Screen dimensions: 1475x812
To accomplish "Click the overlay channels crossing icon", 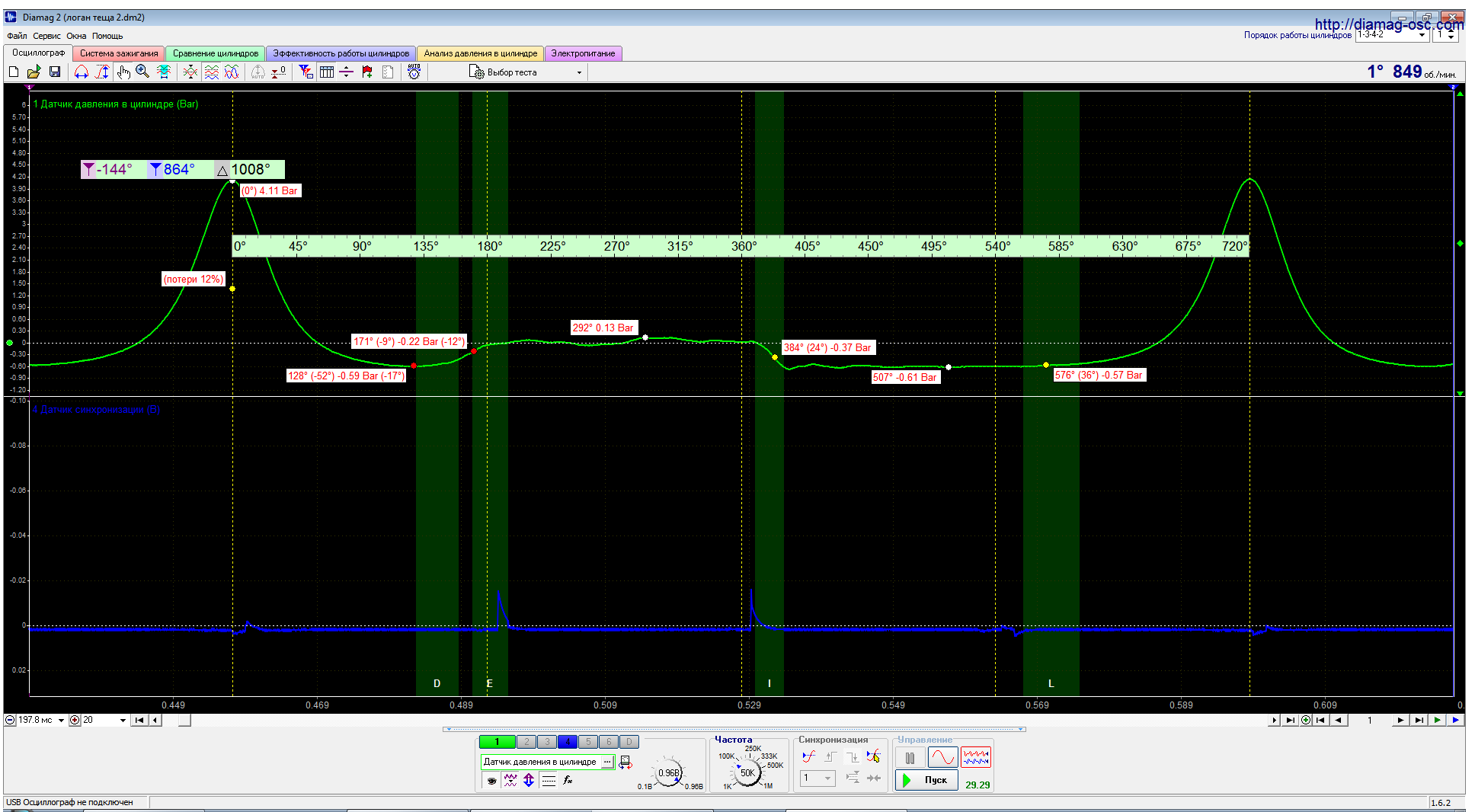I will [x=190, y=72].
